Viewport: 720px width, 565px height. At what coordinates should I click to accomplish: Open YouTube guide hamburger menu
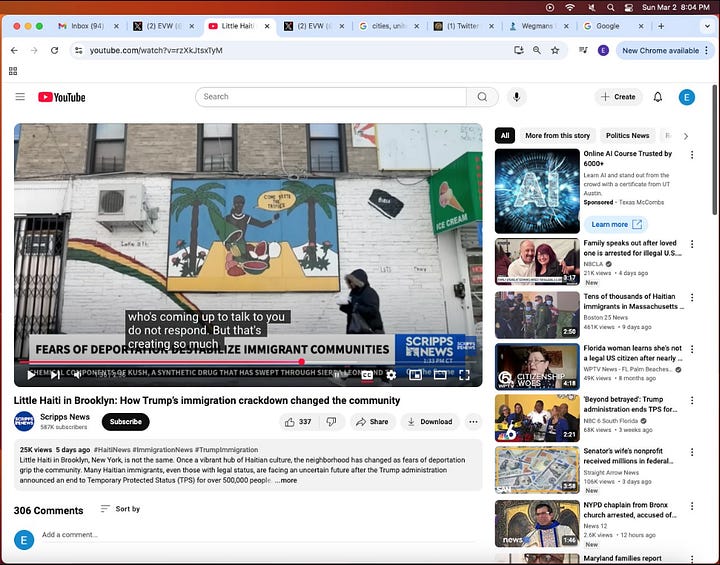coord(20,97)
